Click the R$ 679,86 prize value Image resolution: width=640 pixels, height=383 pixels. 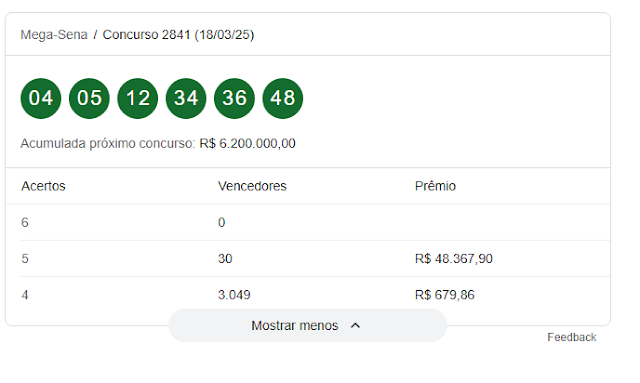tap(444, 295)
